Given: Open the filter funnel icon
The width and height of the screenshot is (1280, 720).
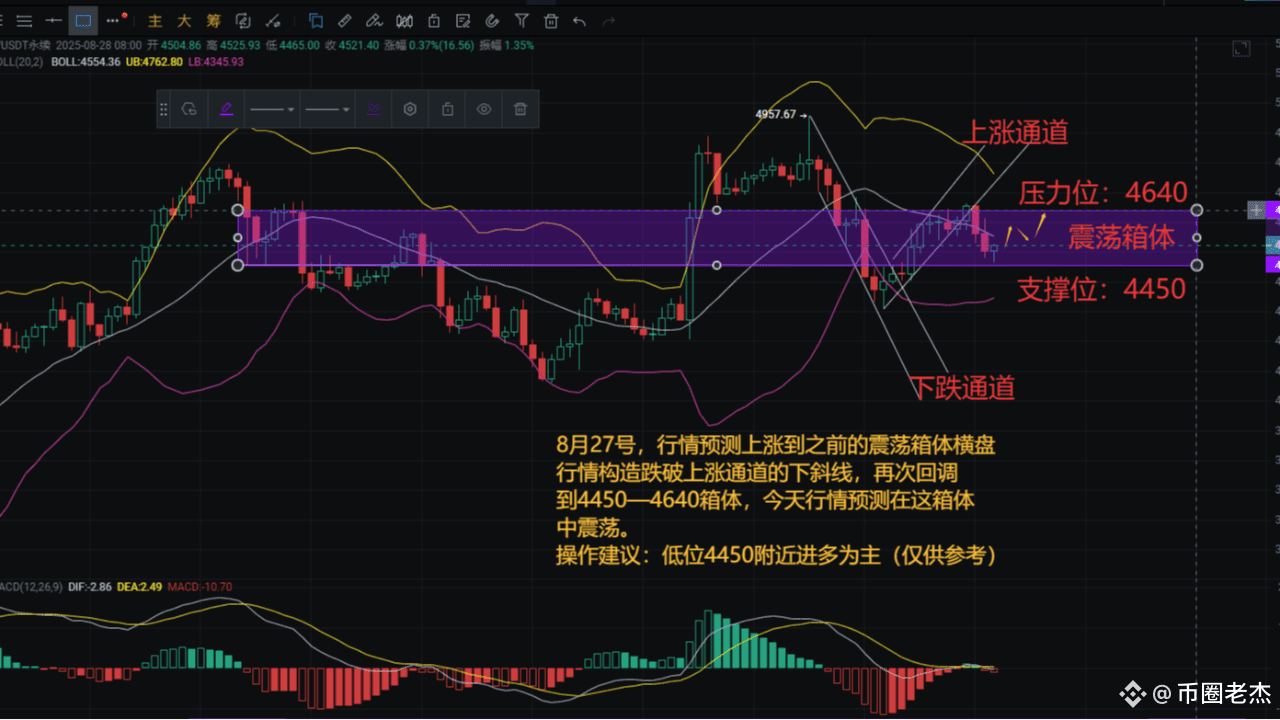Looking at the screenshot, I should [521, 20].
